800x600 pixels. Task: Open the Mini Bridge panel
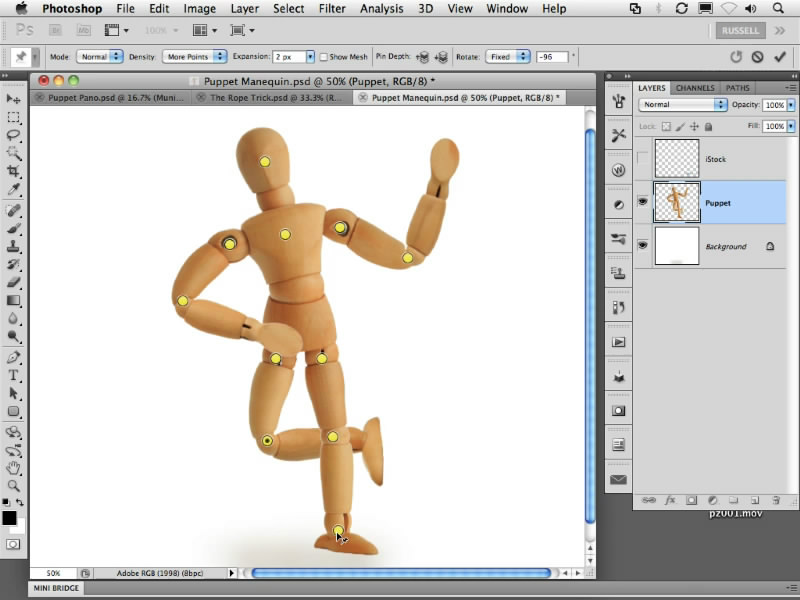pos(56,589)
